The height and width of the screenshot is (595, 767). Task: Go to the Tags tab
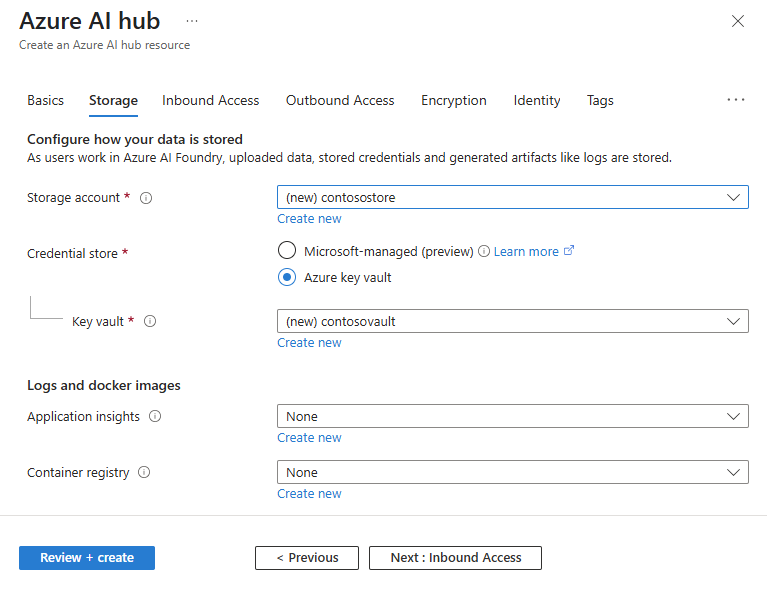point(600,100)
